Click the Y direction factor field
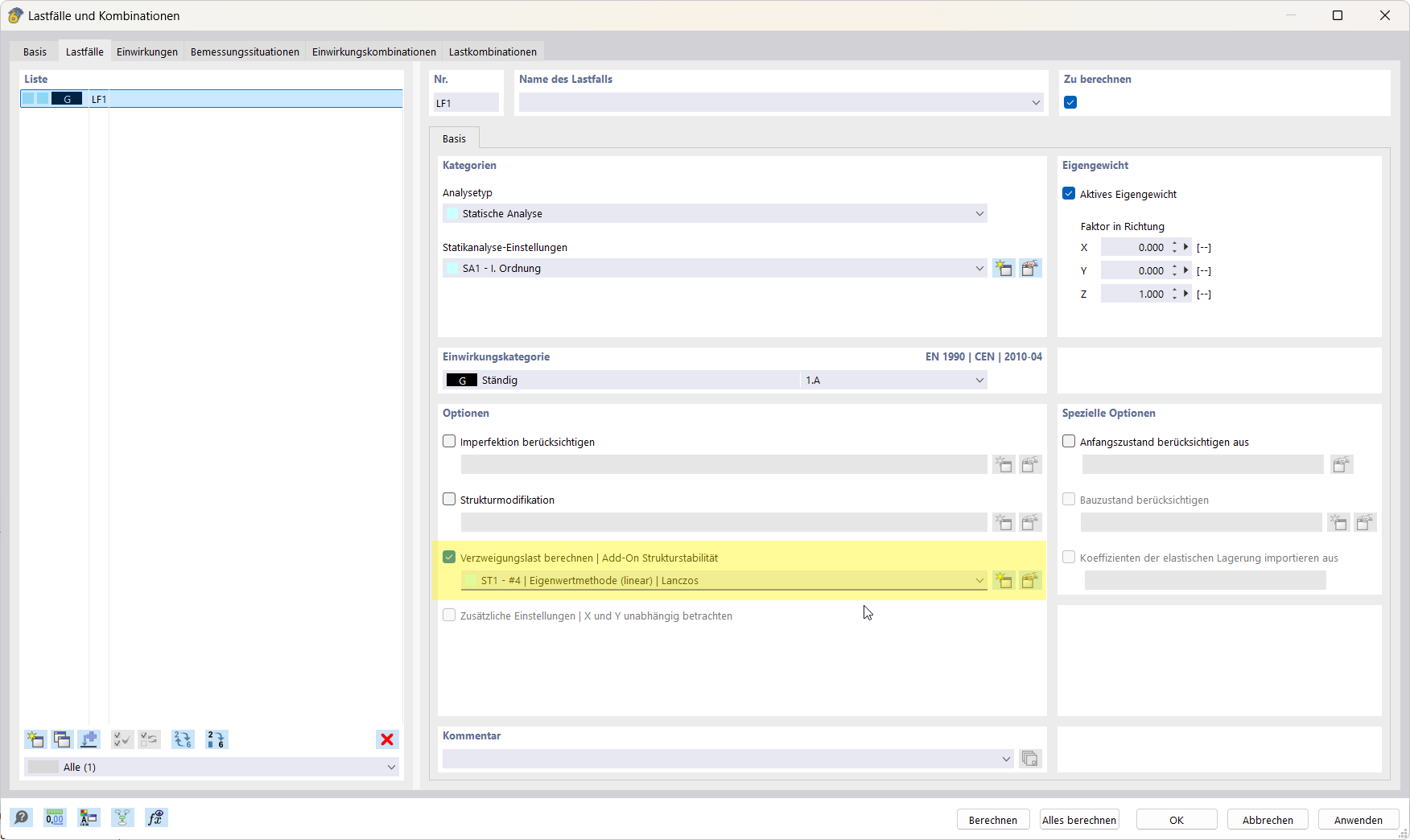Screen dimensions: 1410x840 click(1135, 271)
